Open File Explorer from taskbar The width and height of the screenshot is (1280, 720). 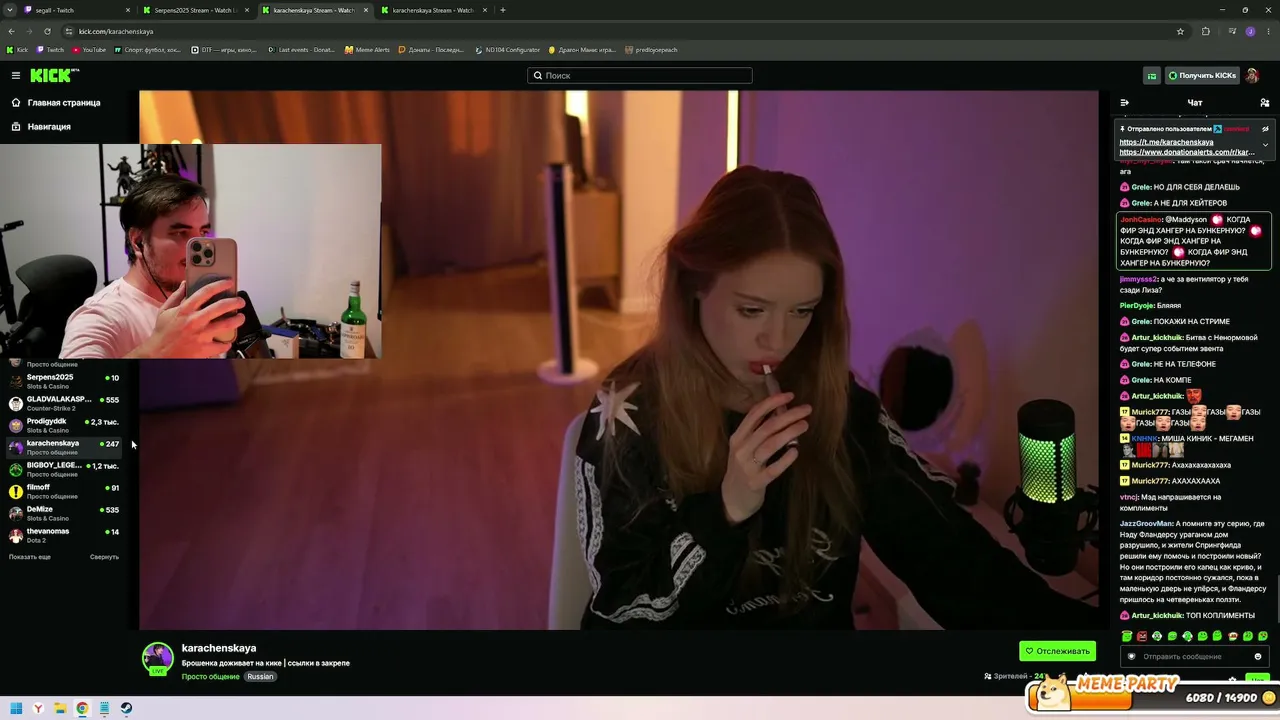[60, 708]
